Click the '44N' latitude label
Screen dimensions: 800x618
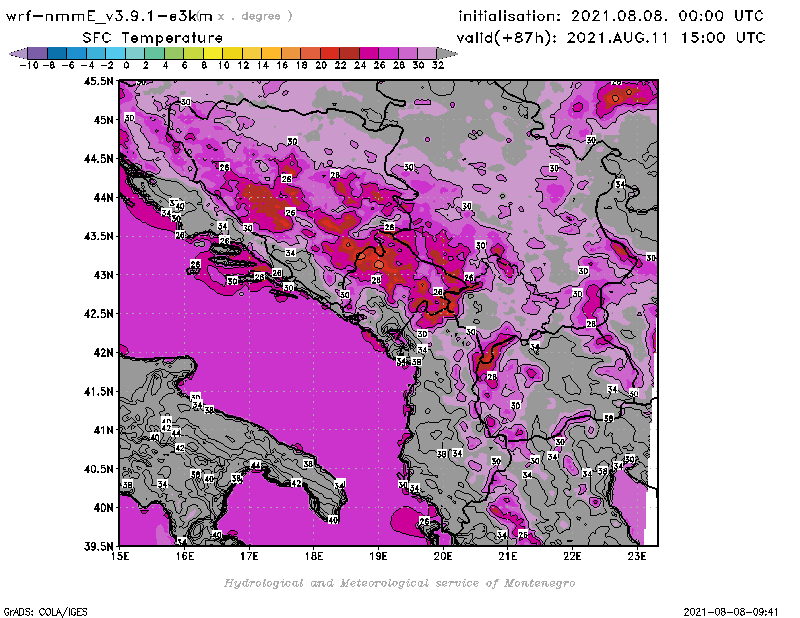click(104, 197)
